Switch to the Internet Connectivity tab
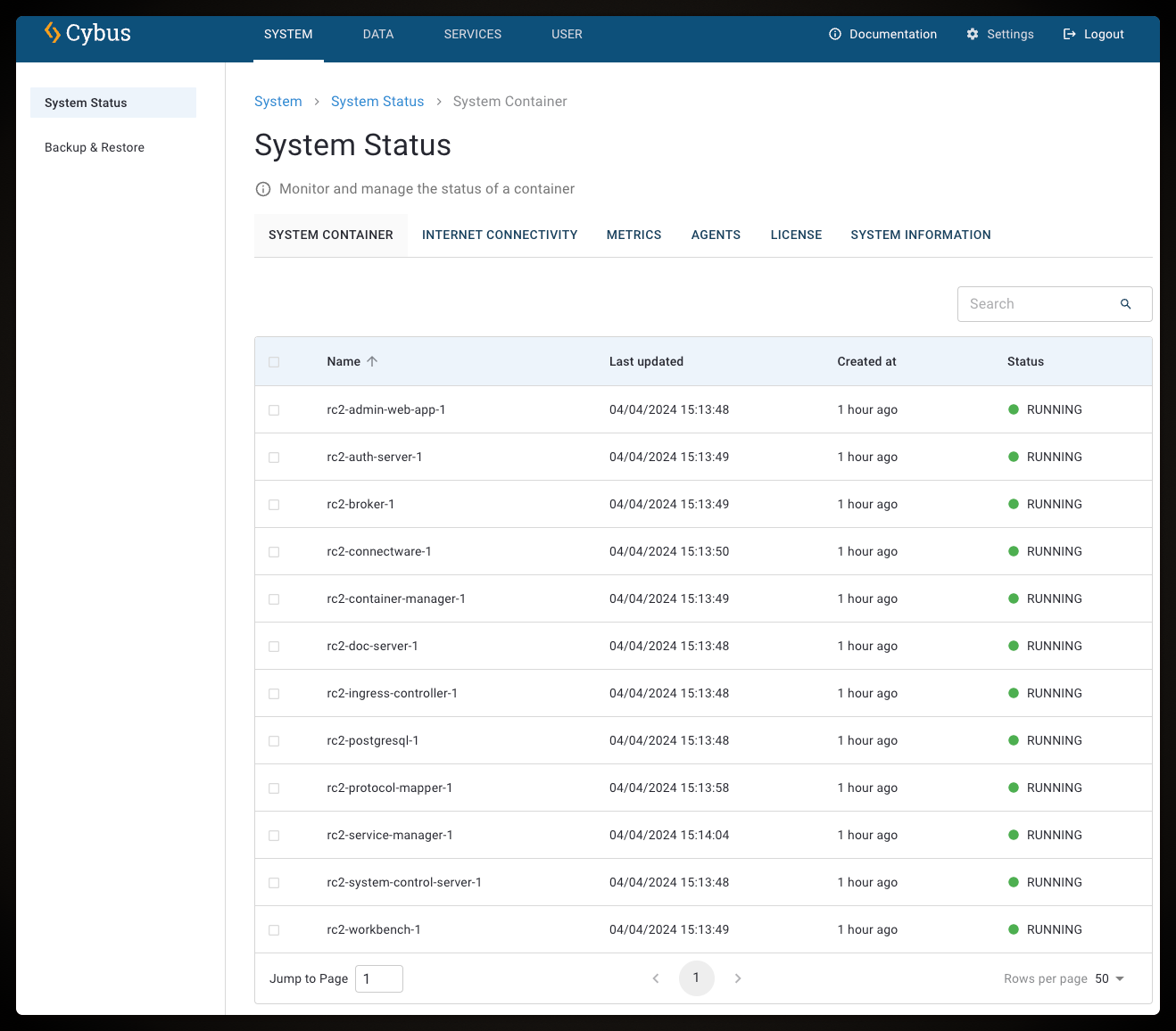 (500, 235)
